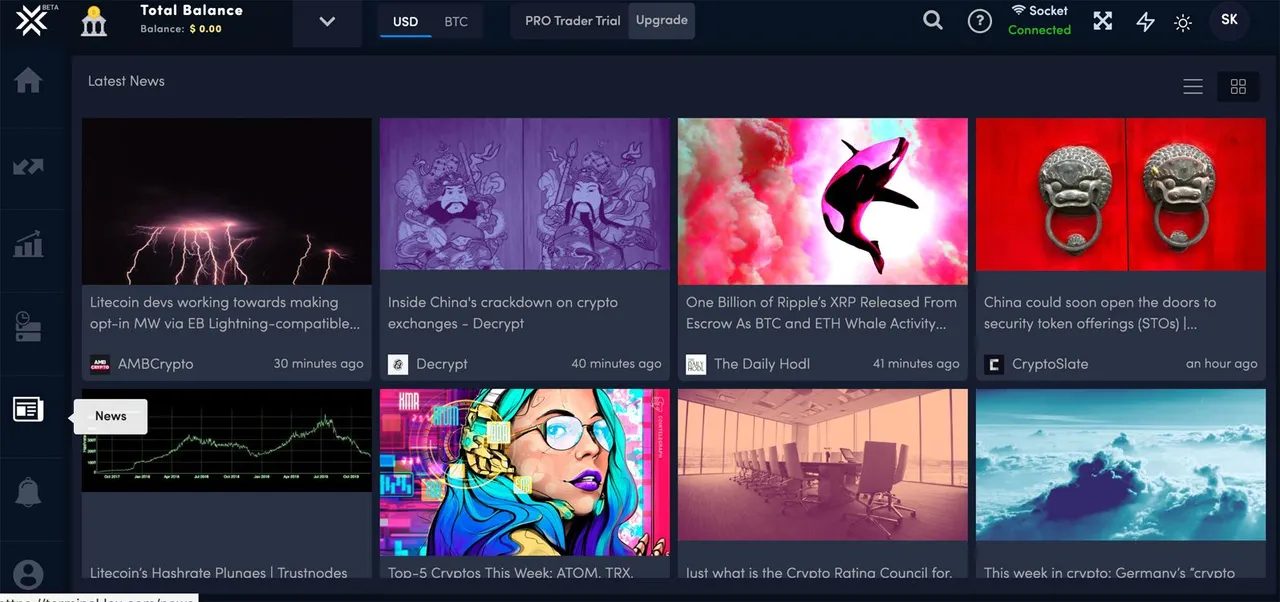Select the News sidebar icon
This screenshot has width=1280, height=602.
tap(28, 409)
